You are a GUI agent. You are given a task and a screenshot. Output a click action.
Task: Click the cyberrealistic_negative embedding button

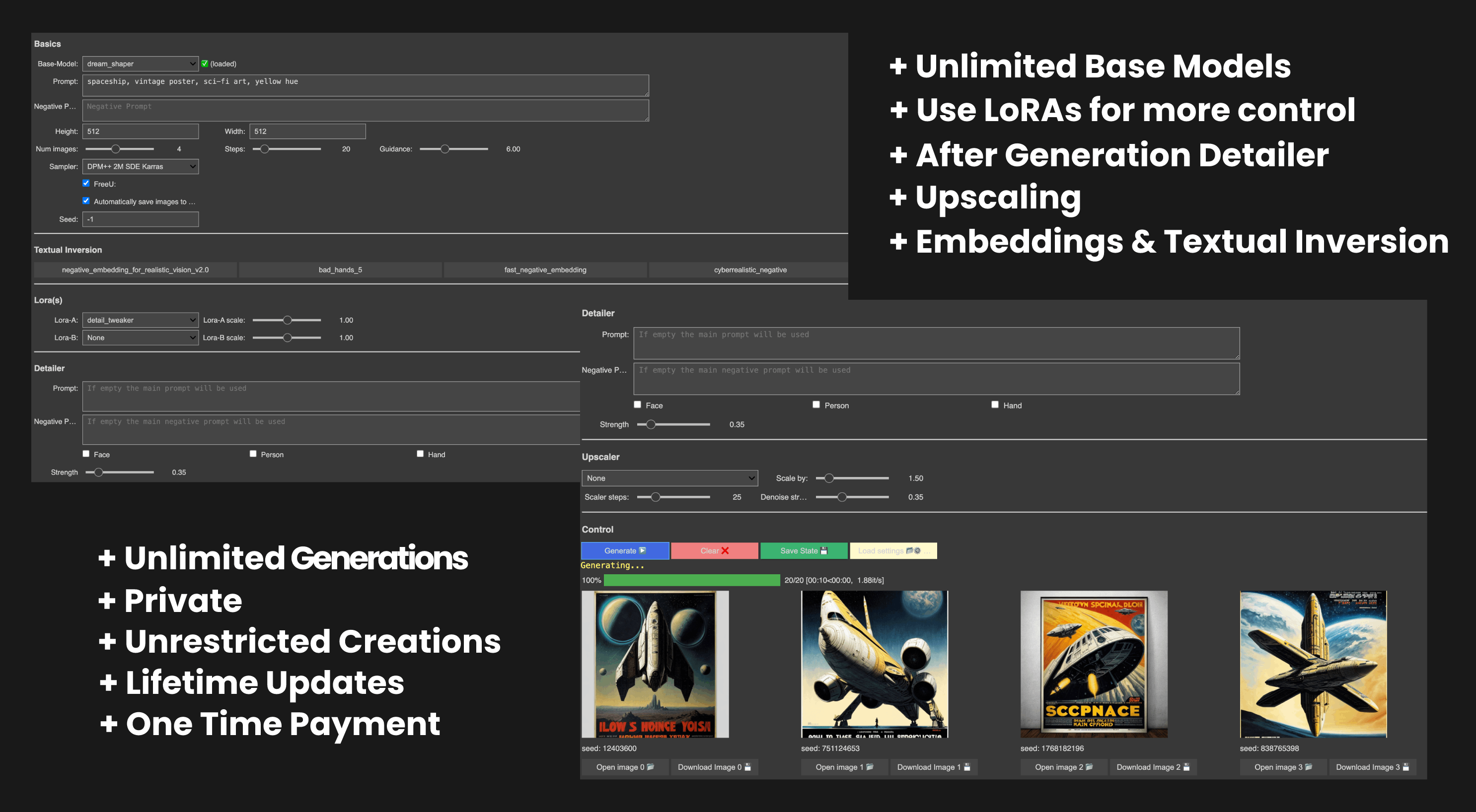point(749,270)
